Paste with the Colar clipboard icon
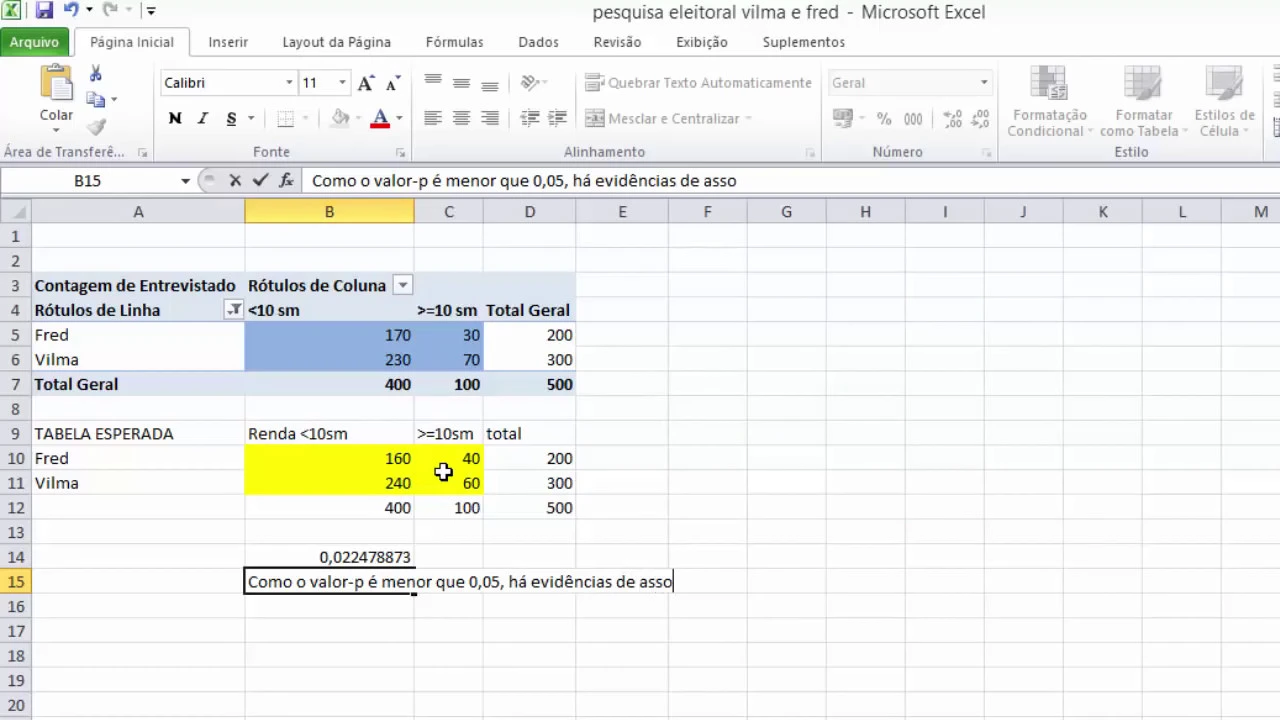Viewport: 1280px width, 720px height. (56, 83)
